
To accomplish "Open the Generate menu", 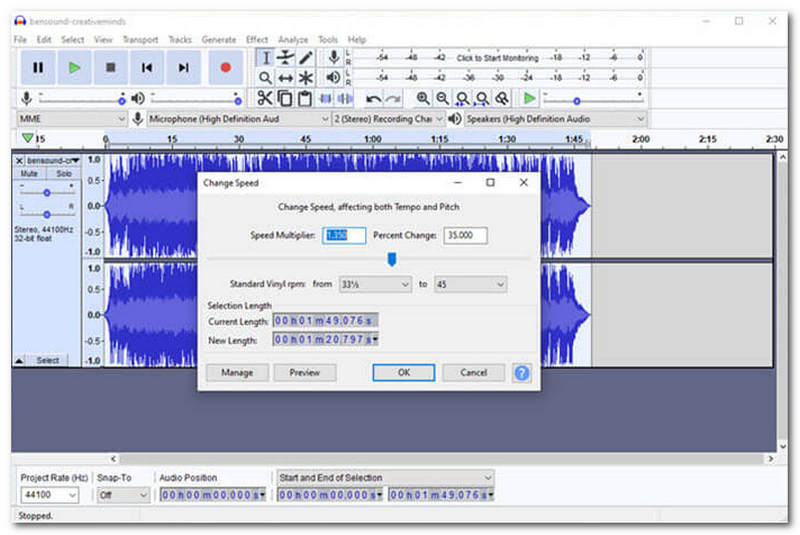I will point(218,39).
